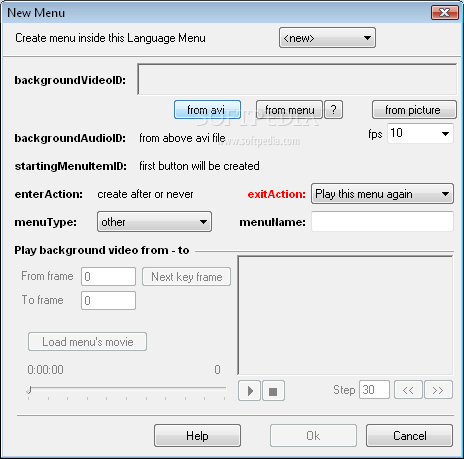
Task: Click the from menu button
Action: click(x=289, y=110)
